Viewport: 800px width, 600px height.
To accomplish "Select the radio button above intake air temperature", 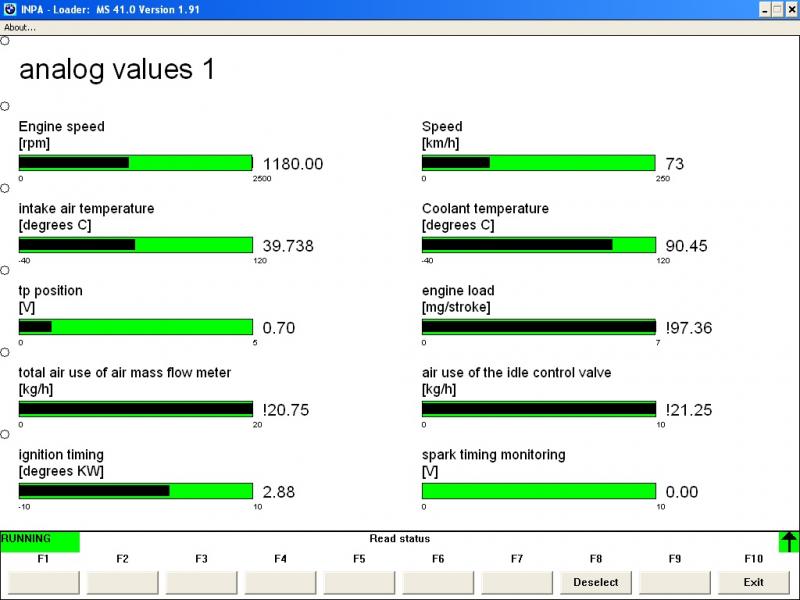I will (5, 188).
